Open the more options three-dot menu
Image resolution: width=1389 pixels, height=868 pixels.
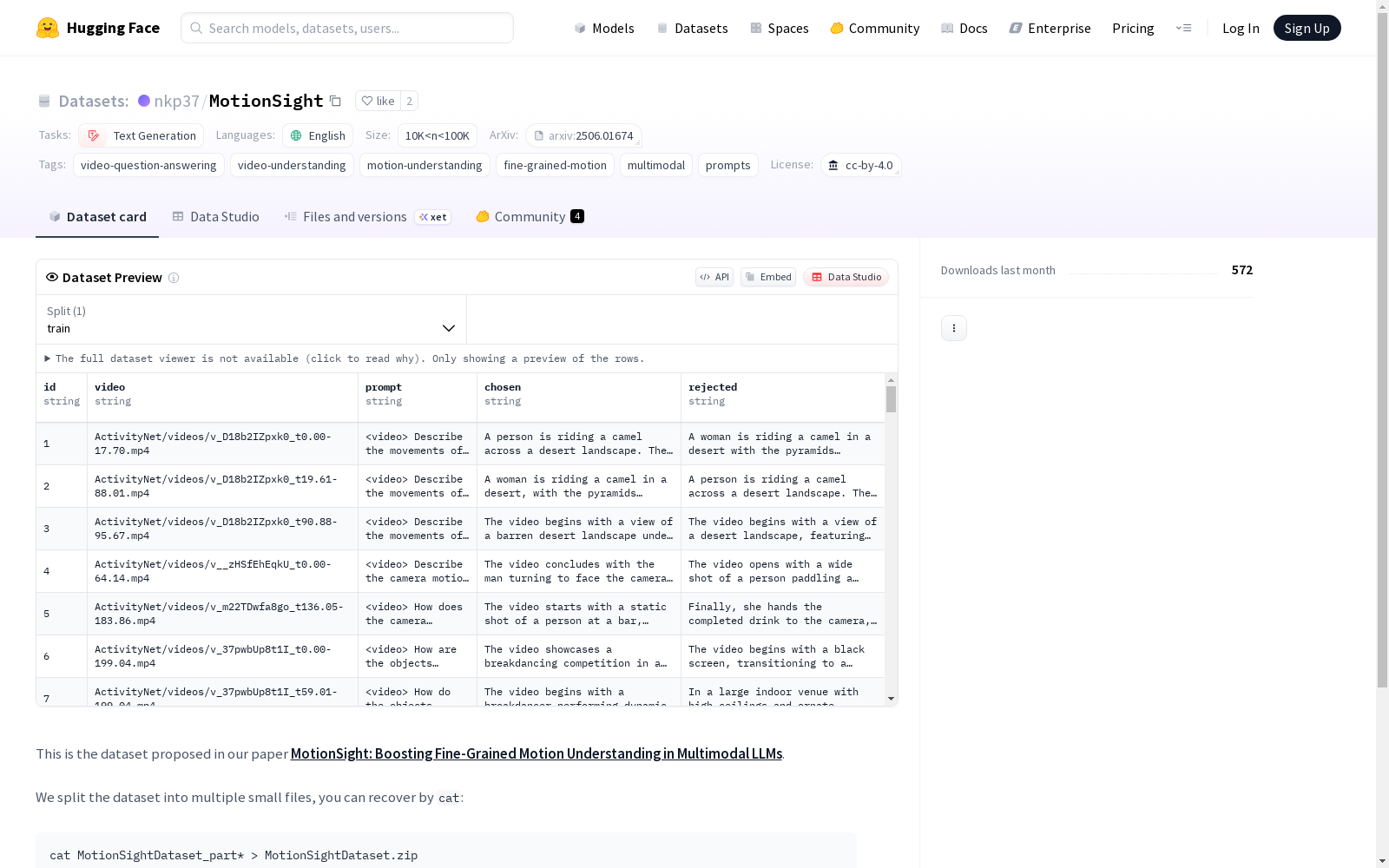click(954, 328)
